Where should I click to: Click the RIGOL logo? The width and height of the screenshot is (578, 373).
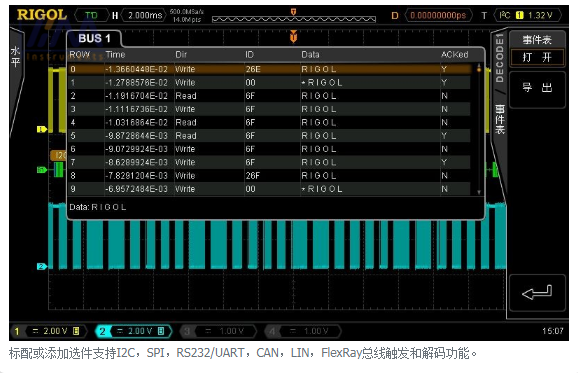click(42, 15)
